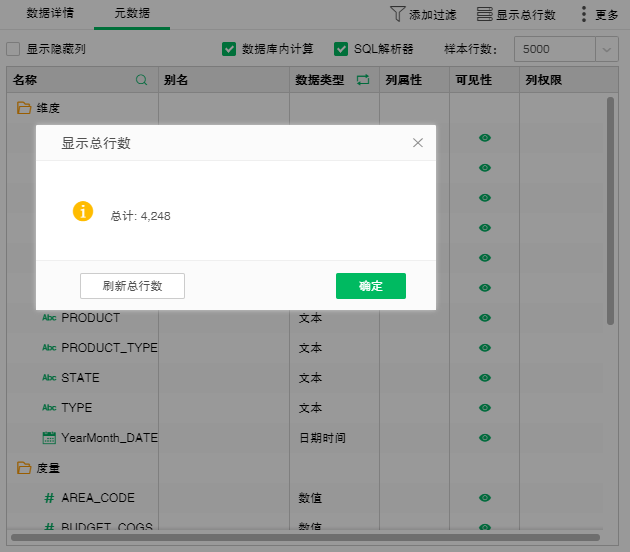Toggle the in-database calculation checkbox
The height and width of the screenshot is (552, 630).
(x=229, y=49)
